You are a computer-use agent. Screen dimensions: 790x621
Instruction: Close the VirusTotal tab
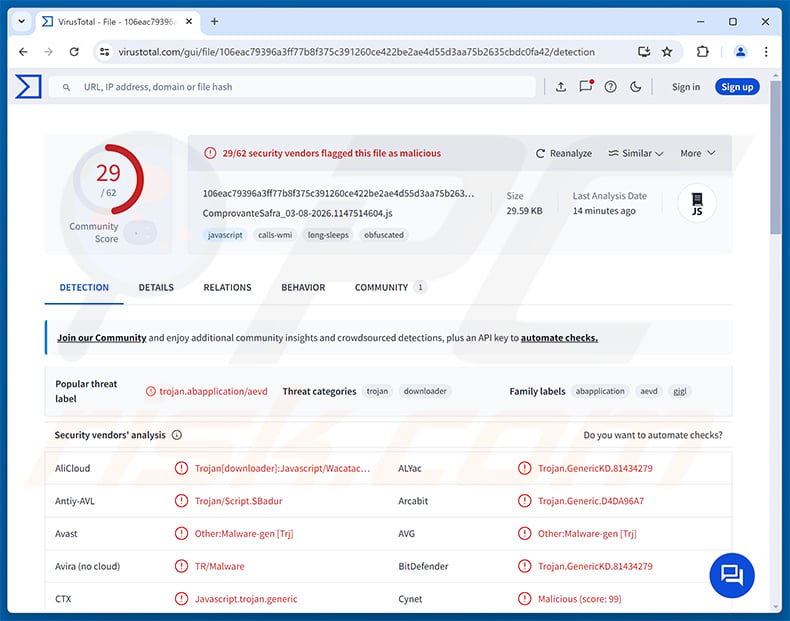click(x=189, y=22)
